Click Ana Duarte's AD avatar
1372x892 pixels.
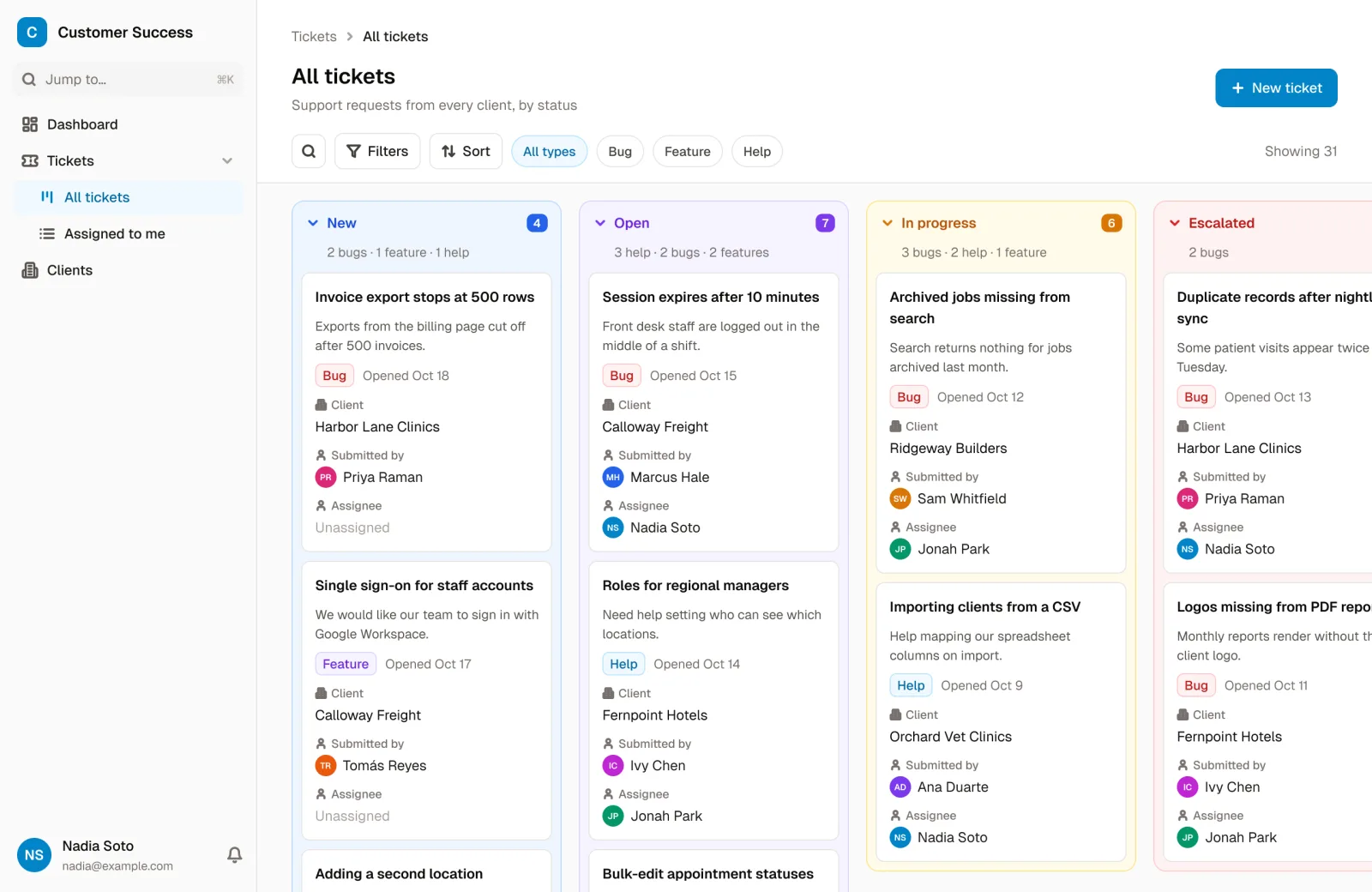pos(900,787)
